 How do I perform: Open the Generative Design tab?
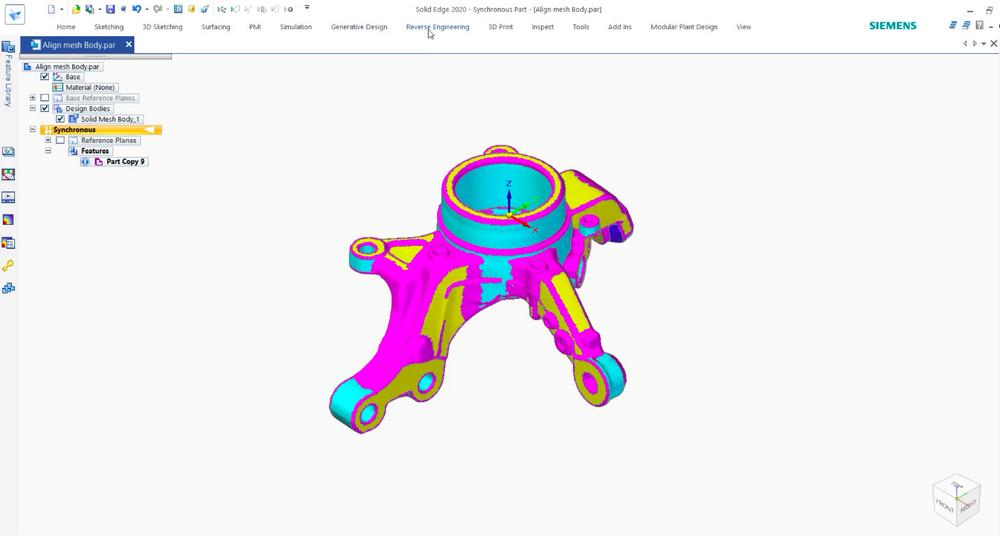pos(359,27)
